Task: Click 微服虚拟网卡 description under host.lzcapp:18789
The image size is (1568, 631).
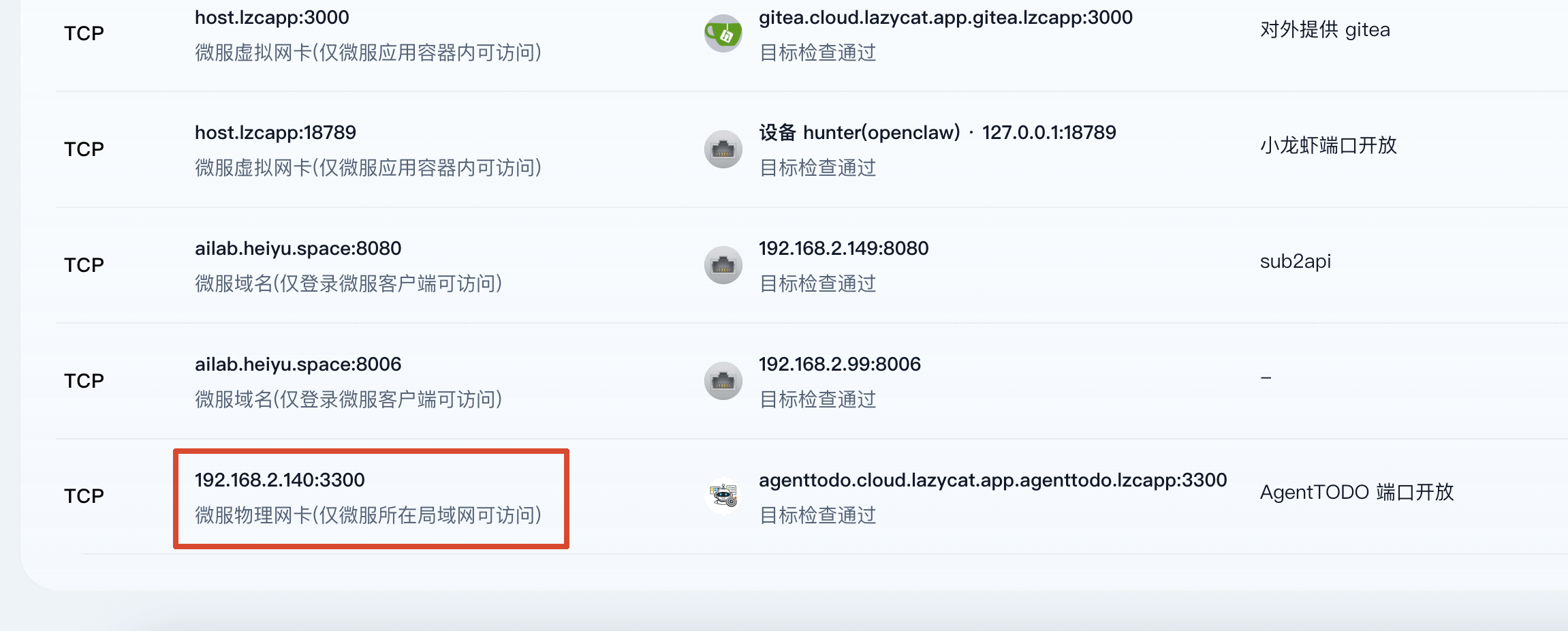Action: coord(368,168)
